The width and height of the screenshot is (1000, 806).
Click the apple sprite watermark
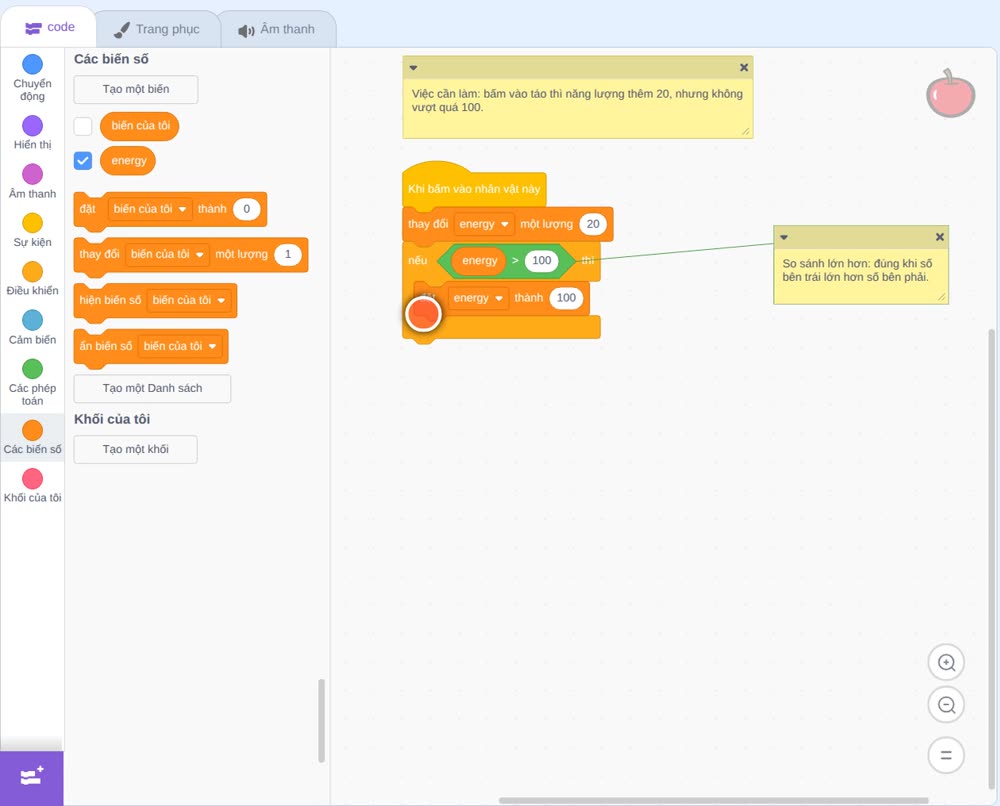(951, 94)
